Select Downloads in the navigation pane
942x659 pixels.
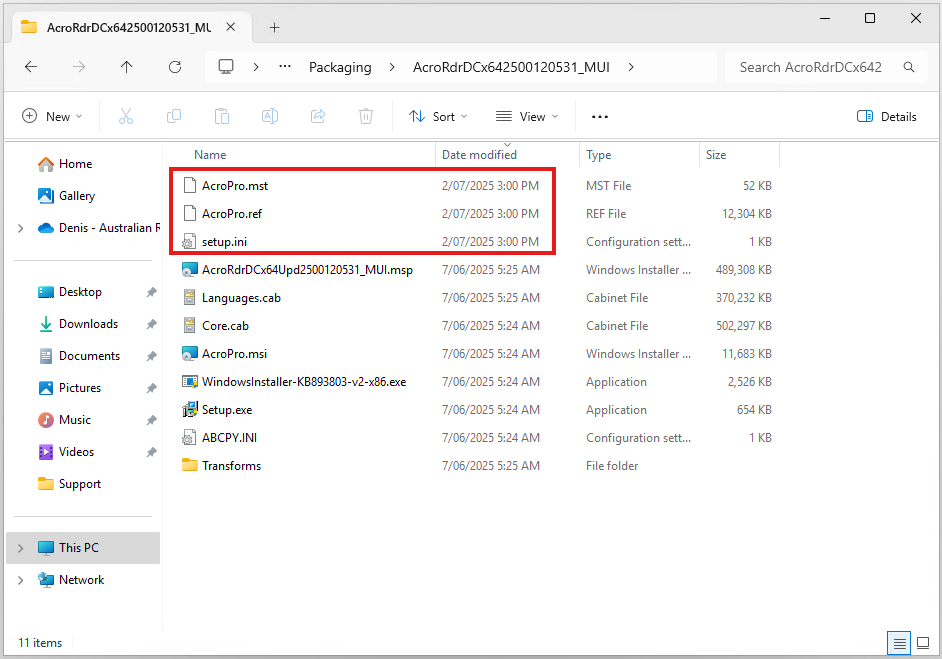[x=88, y=324]
